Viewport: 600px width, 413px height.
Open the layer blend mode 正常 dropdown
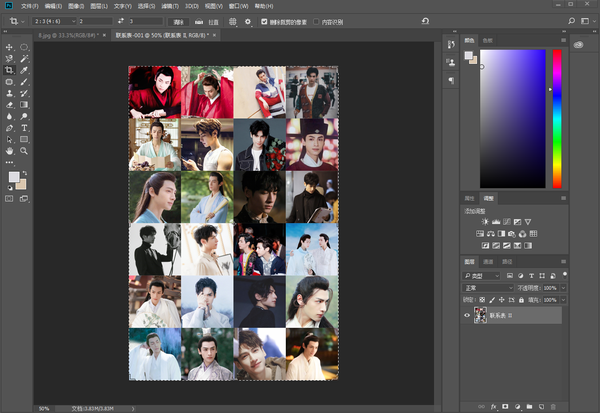pos(488,287)
